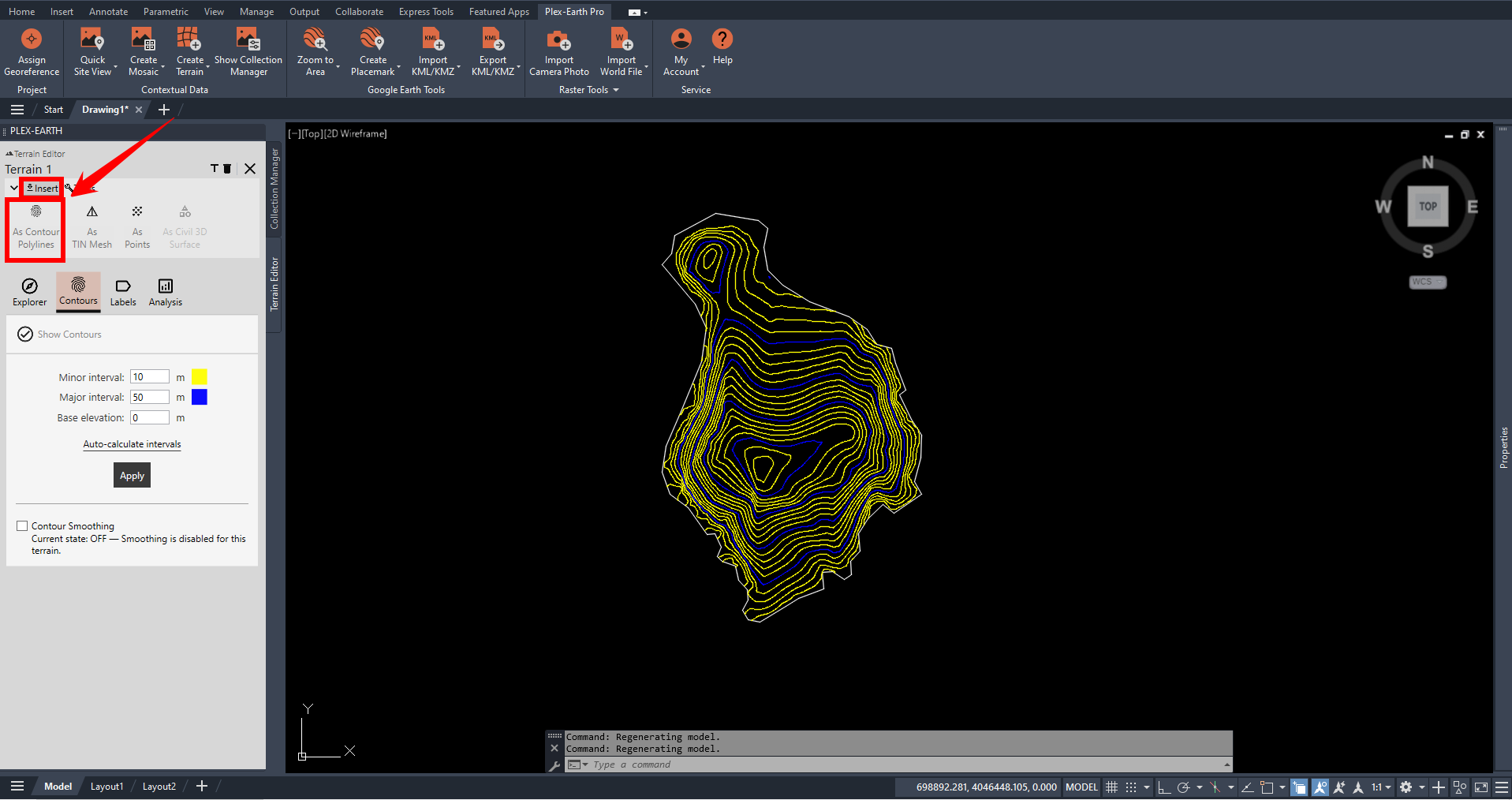The height and width of the screenshot is (800, 1512).
Task: Click the Minor interval input field
Action: (150, 377)
